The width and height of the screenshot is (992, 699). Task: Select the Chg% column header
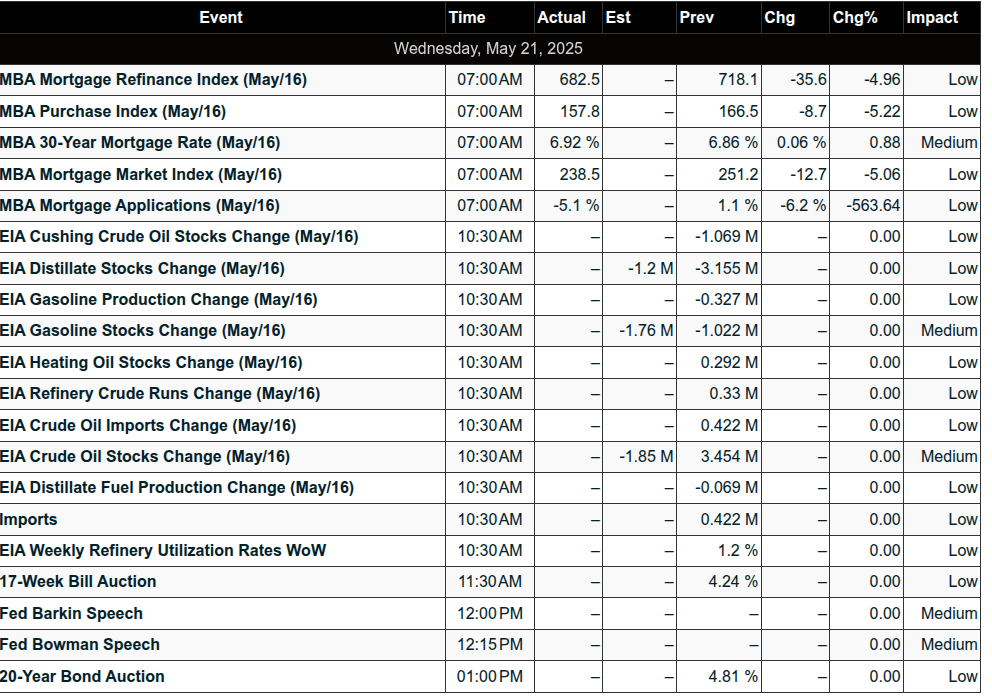[x=855, y=17]
